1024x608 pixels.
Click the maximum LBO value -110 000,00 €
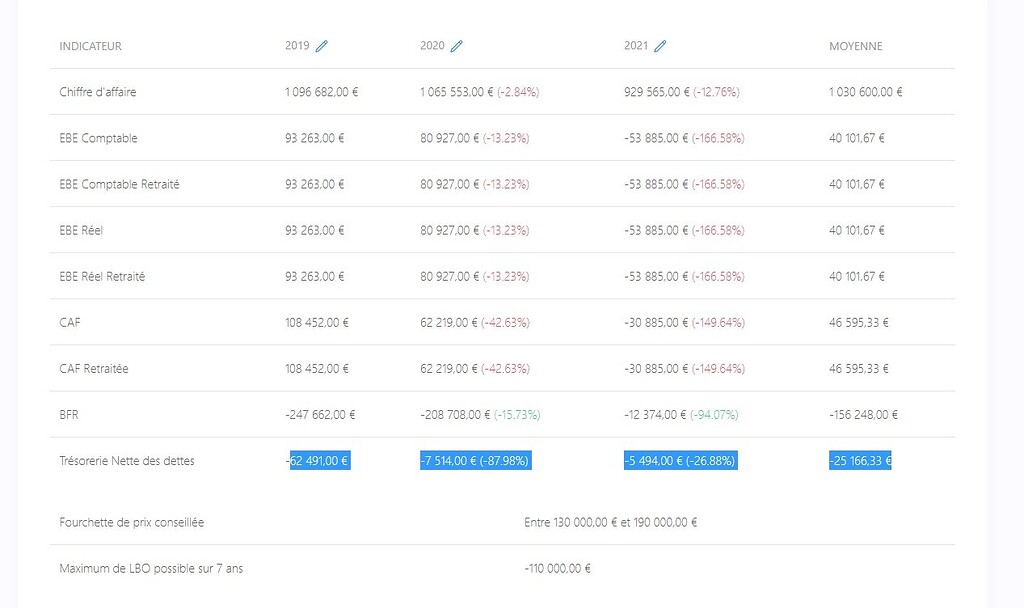(557, 569)
